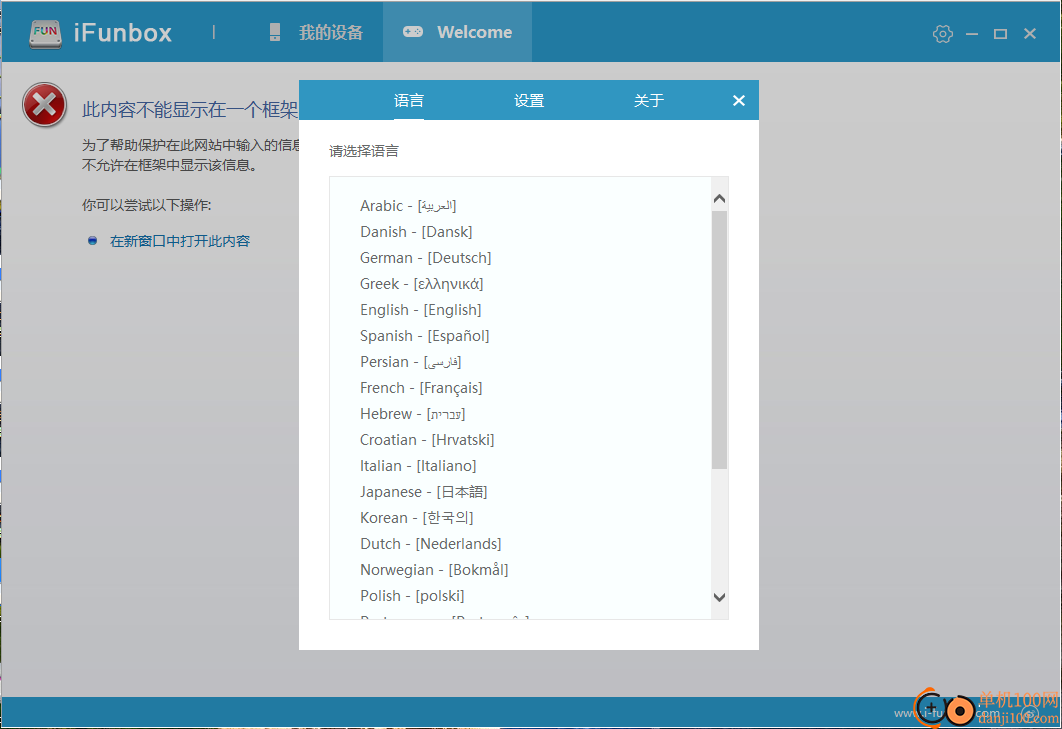Select English - [English] language
The height and width of the screenshot is (729, 1062).
[x=421, y=310]
